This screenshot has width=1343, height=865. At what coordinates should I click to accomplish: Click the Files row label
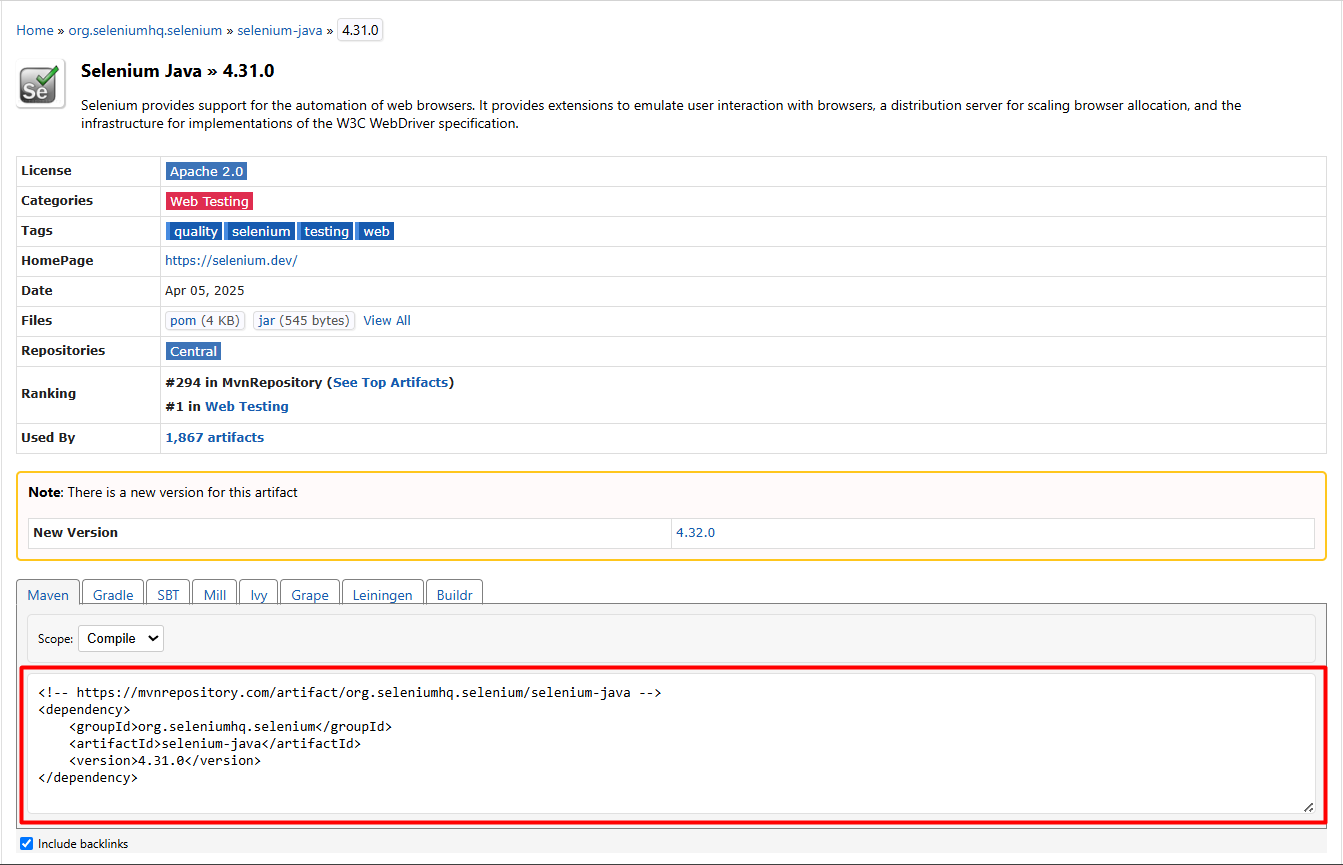(37, 320)
